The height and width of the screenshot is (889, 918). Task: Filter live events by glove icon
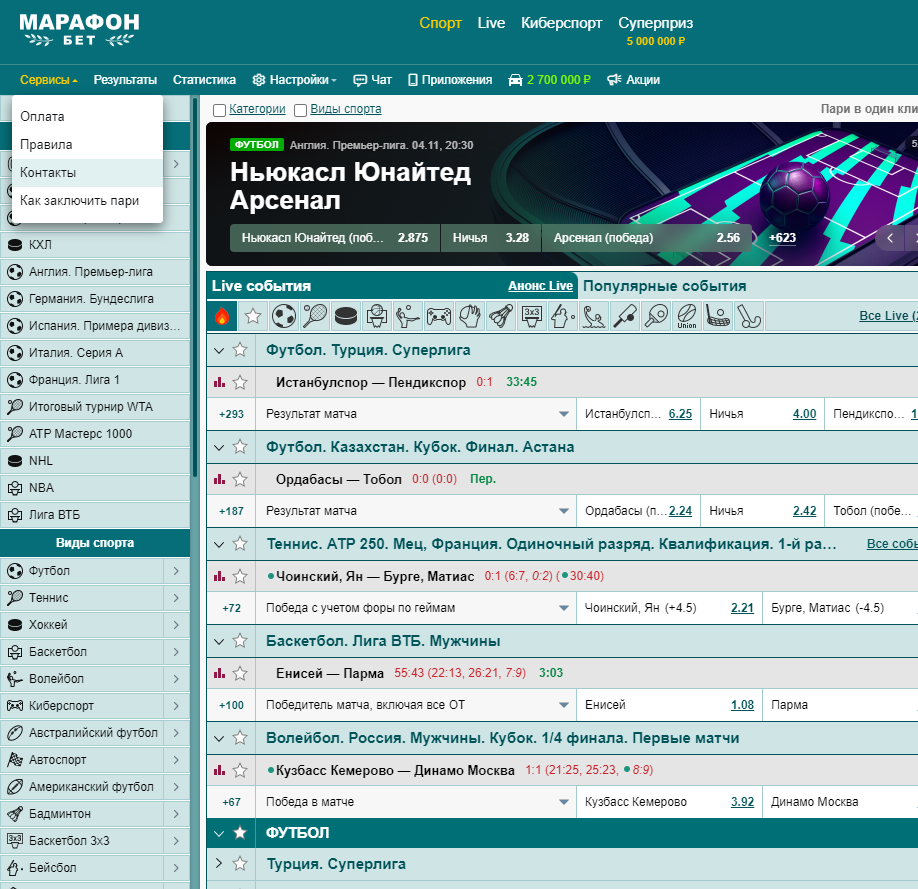470,316
